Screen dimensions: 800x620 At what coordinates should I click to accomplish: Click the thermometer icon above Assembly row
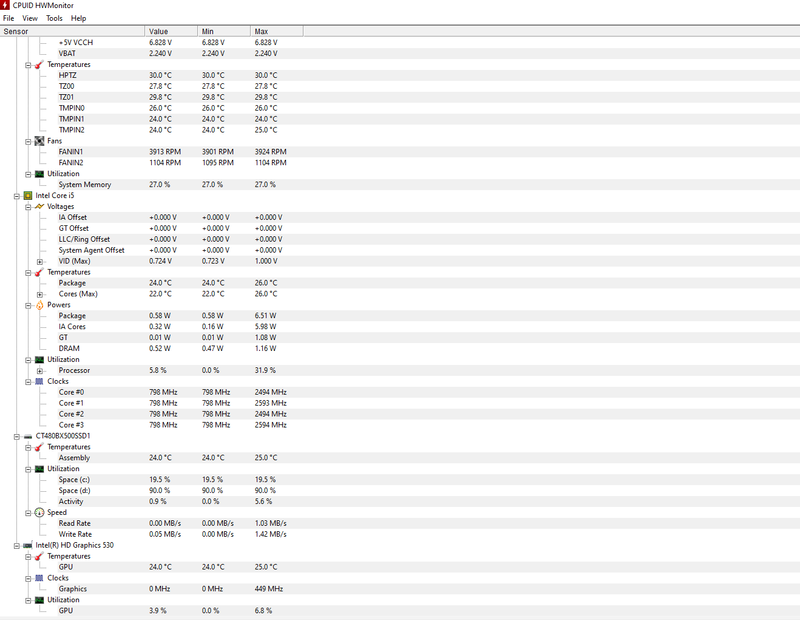tap(39, 448)
